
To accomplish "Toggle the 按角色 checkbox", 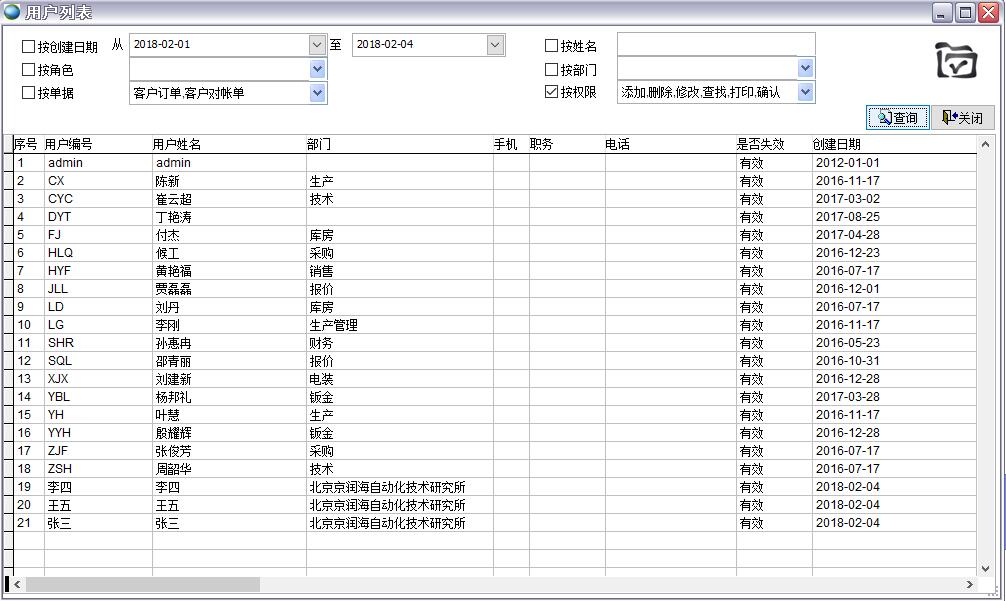I will (x=28, y=70).
